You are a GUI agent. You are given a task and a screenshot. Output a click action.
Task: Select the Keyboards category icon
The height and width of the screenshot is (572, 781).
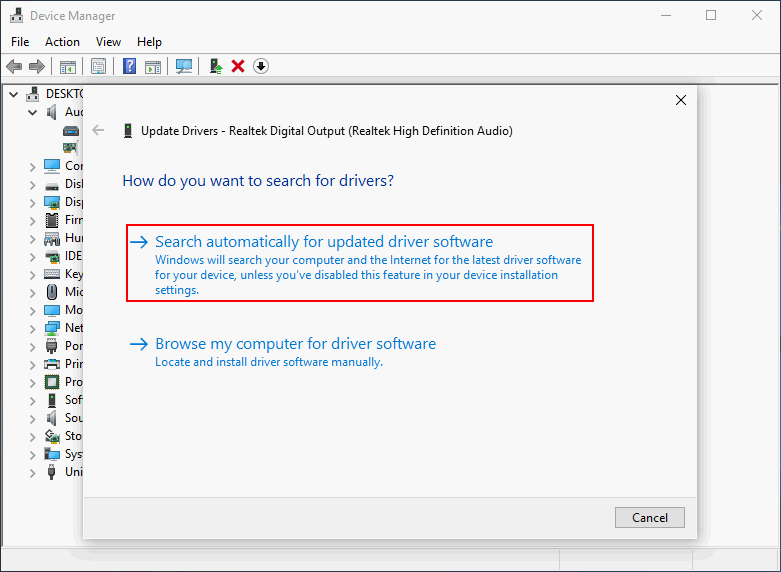coord(52,274)
